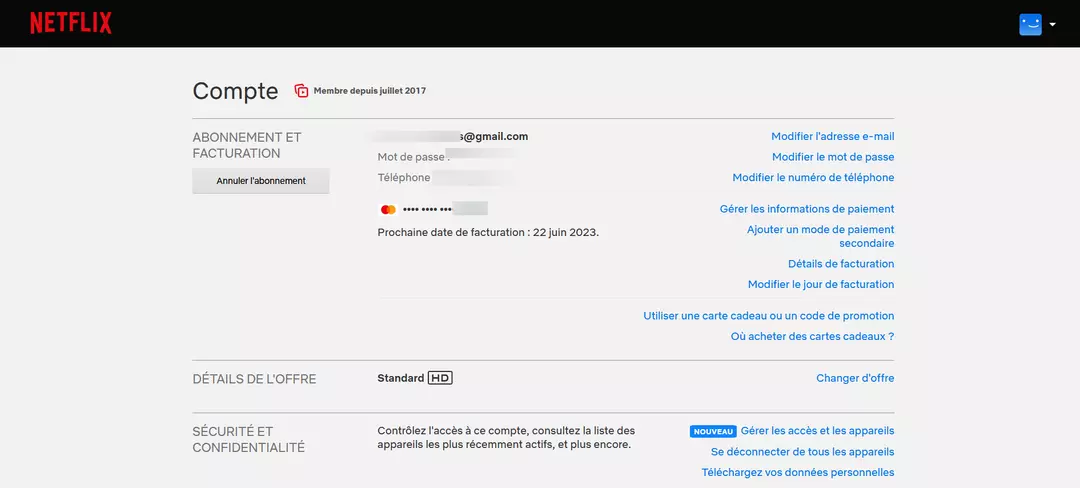
Task: View Détails de facturation
Action: click(840, 264)
